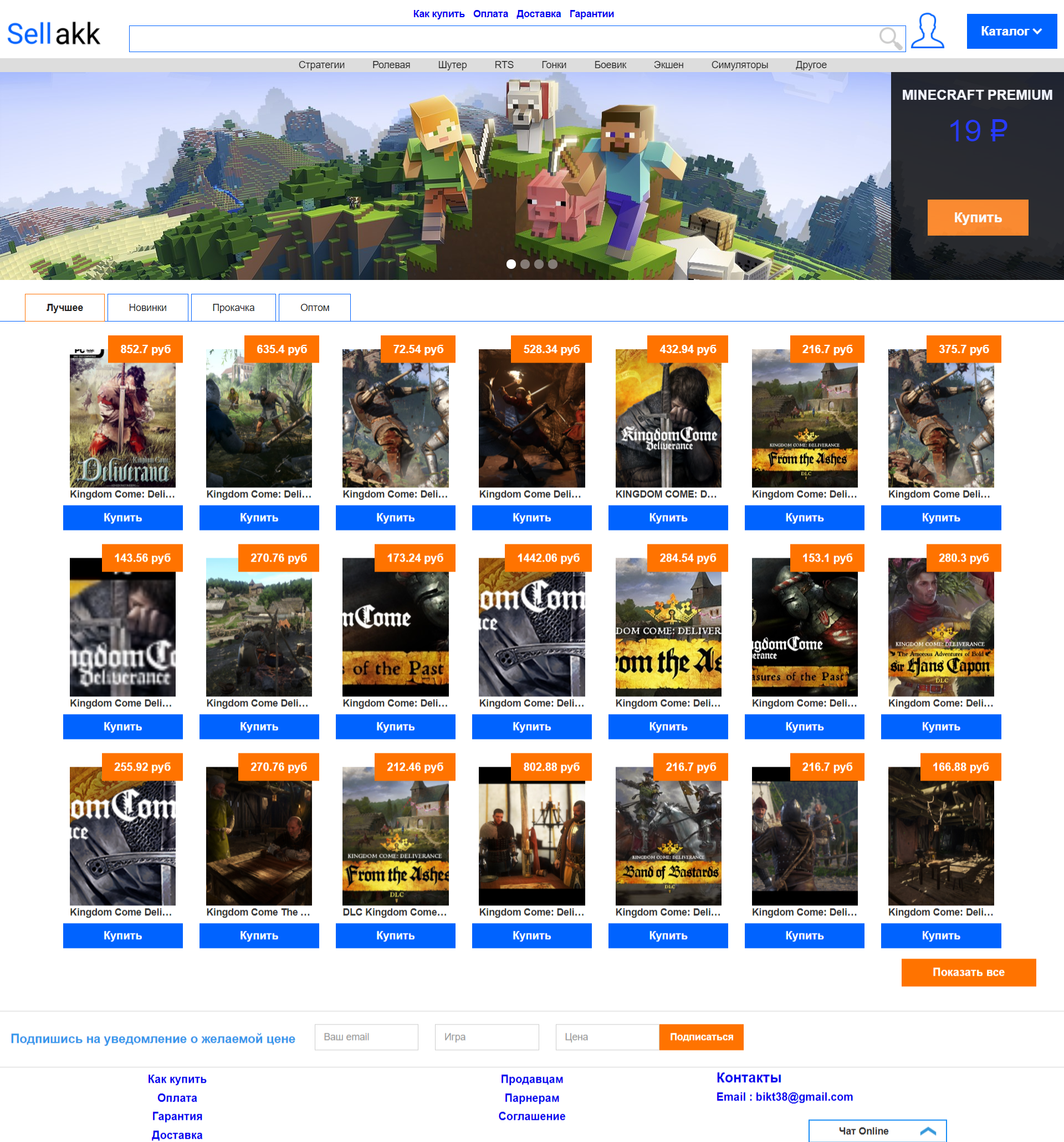Open the user profile icon

pos(927,31)
